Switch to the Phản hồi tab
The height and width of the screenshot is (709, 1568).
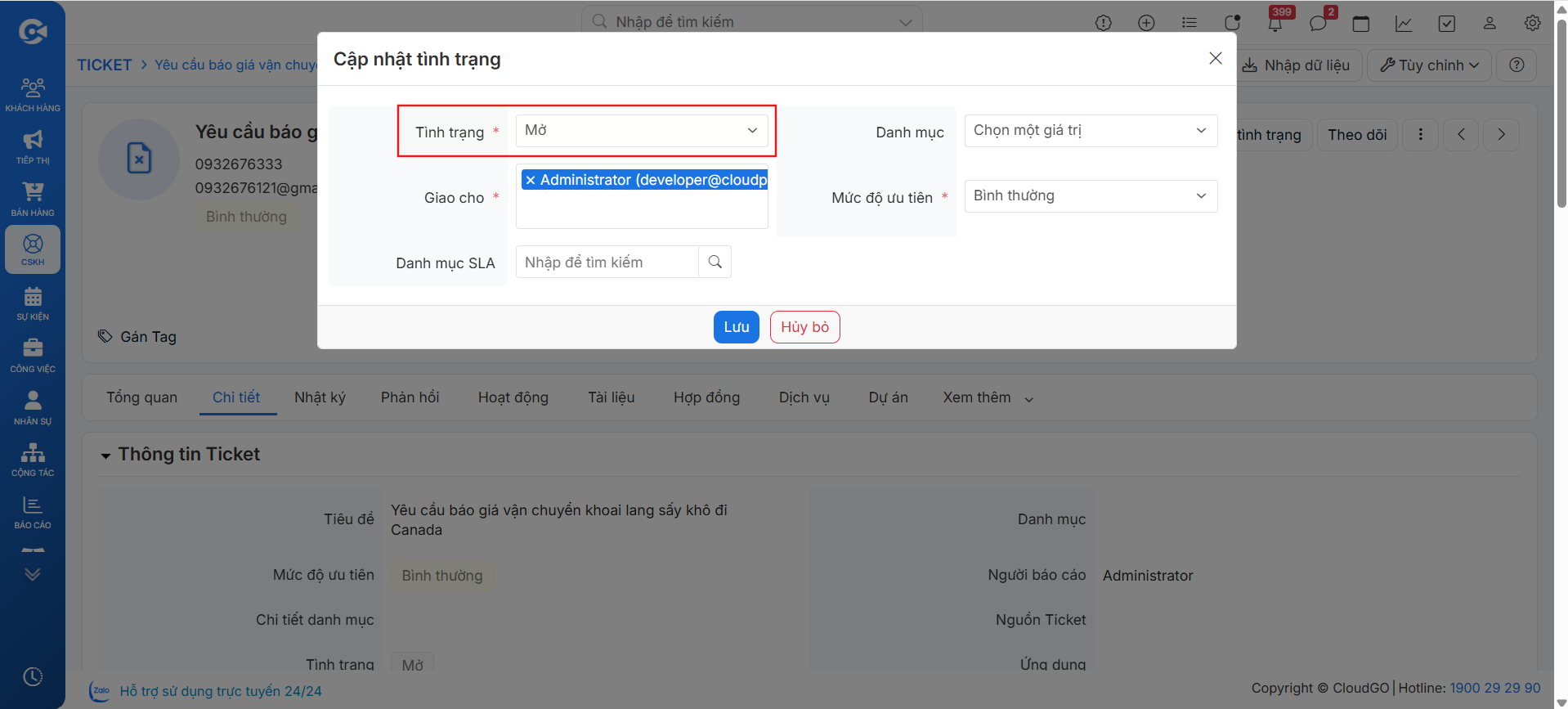410,397
